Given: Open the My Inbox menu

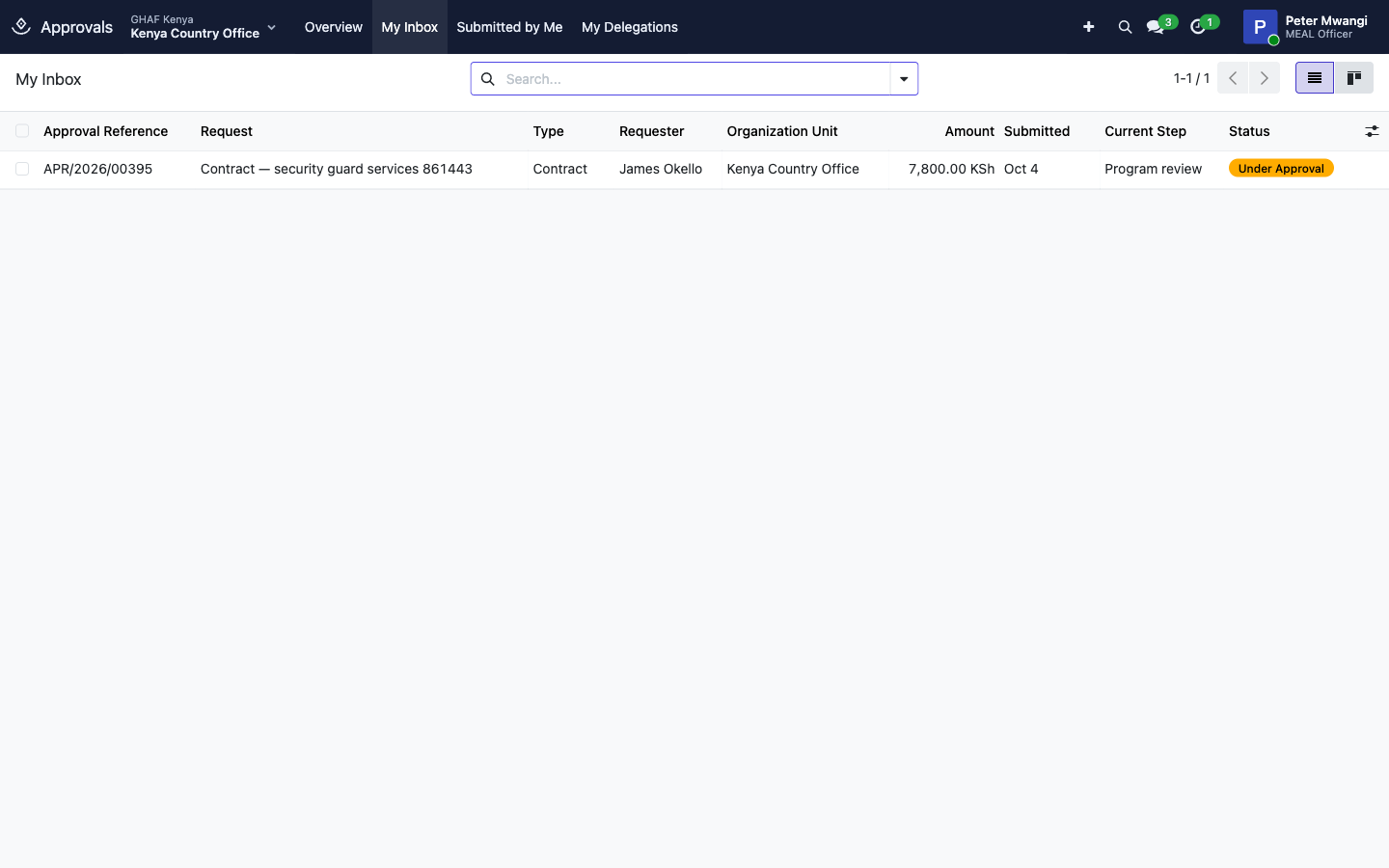Looking at the screenshot, I should (410, 27).
